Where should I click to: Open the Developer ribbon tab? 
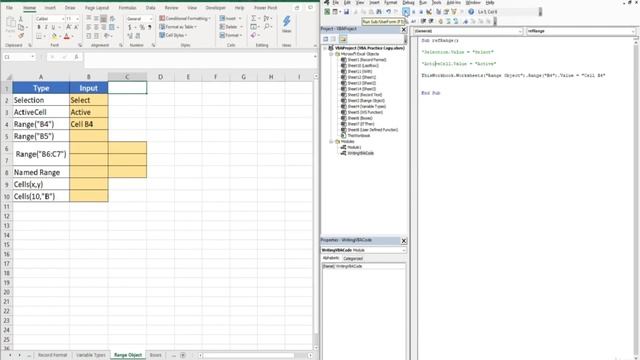click(216, 8)
